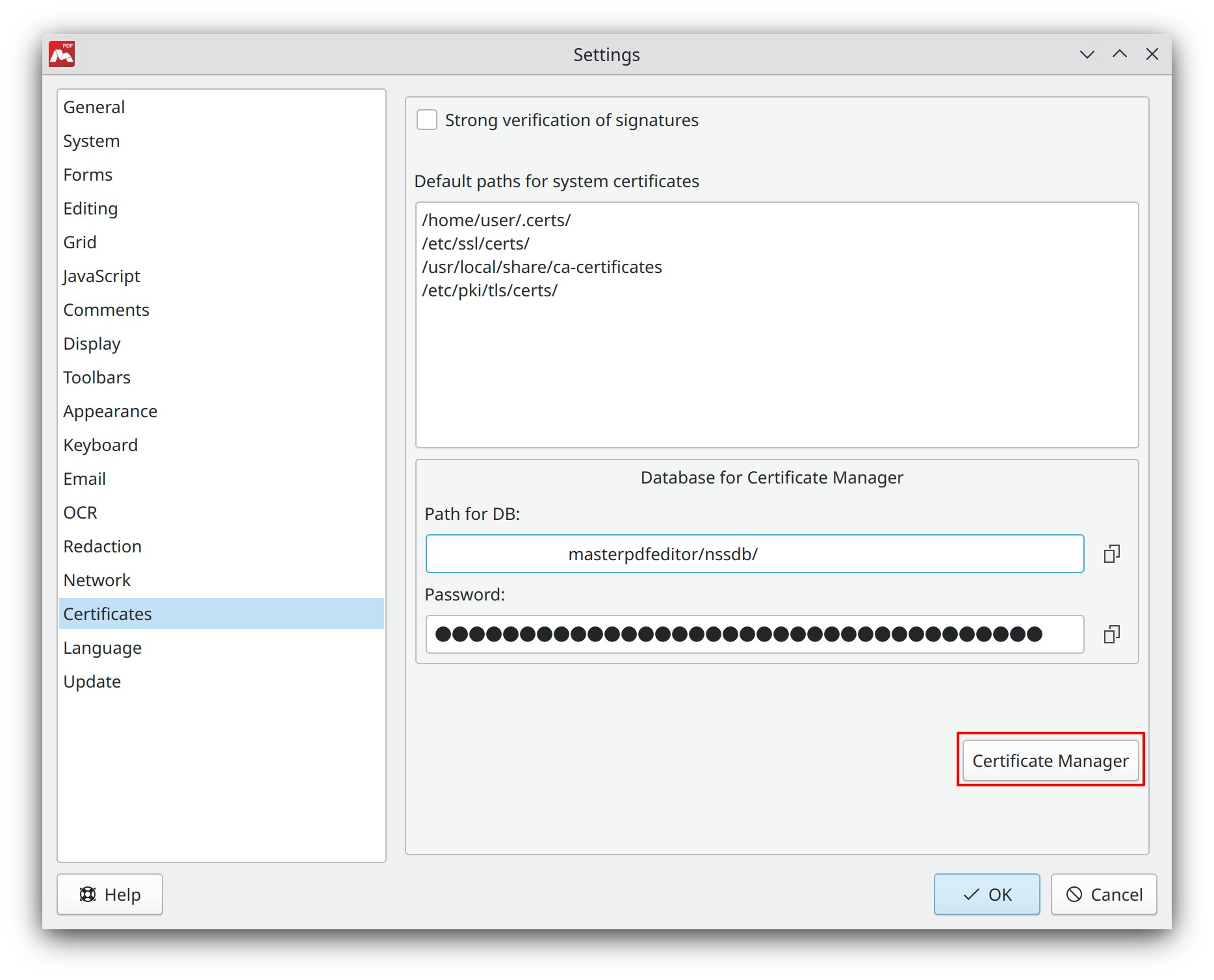Go to the Update settings page

pyautogui.click(x=222, y=682)
